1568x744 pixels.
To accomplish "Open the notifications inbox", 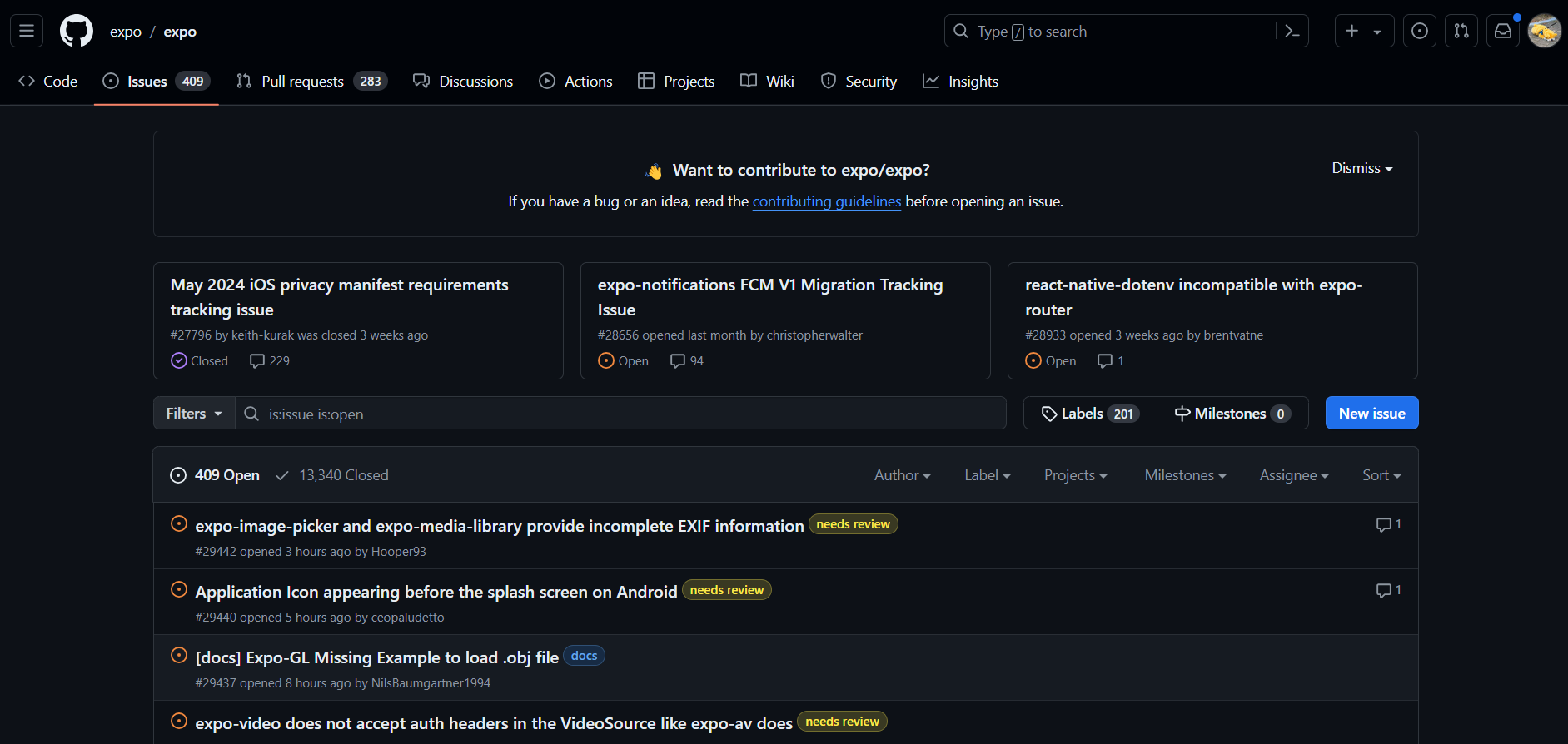I will (x=1503, y=31).
